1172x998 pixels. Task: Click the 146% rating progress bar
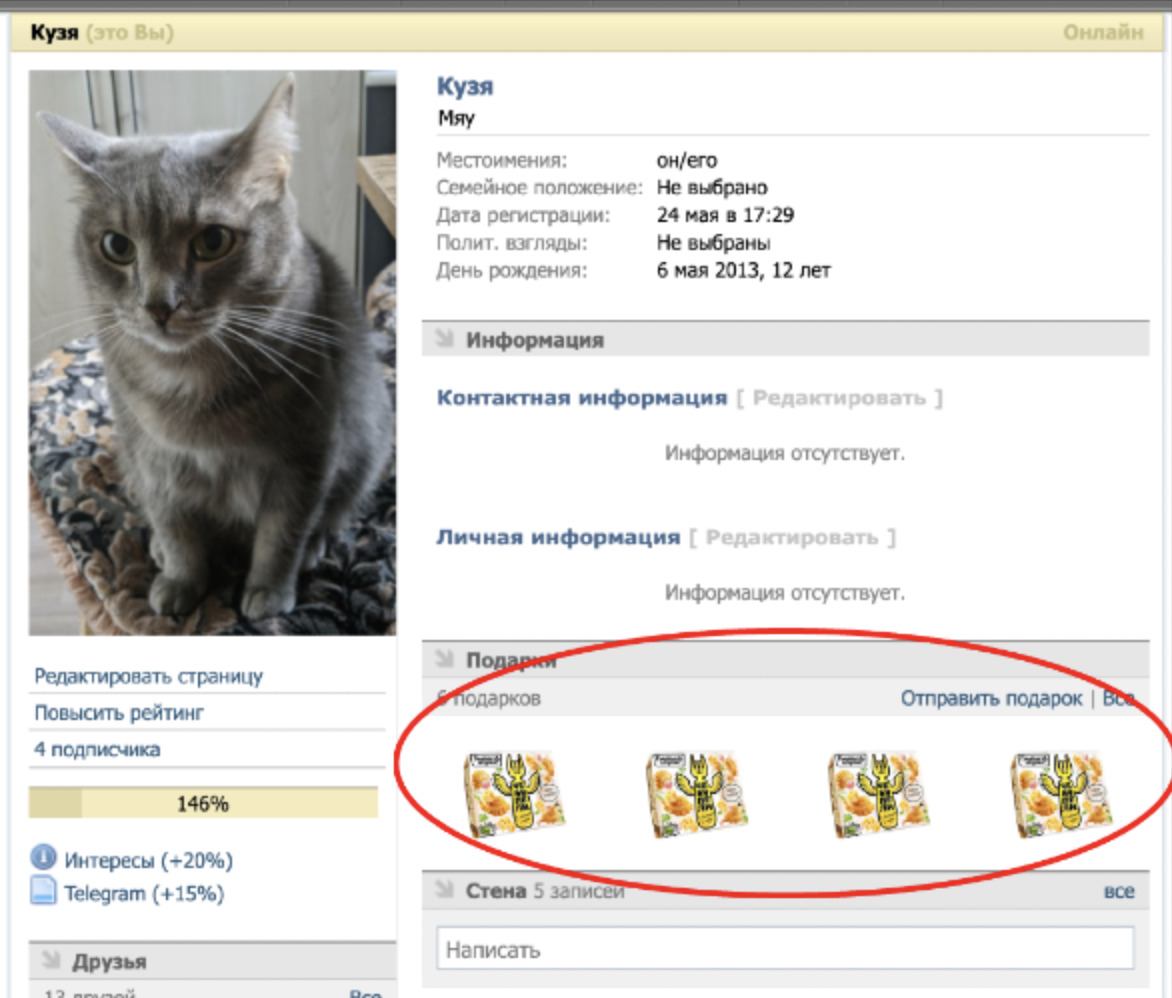coord(203,804)
